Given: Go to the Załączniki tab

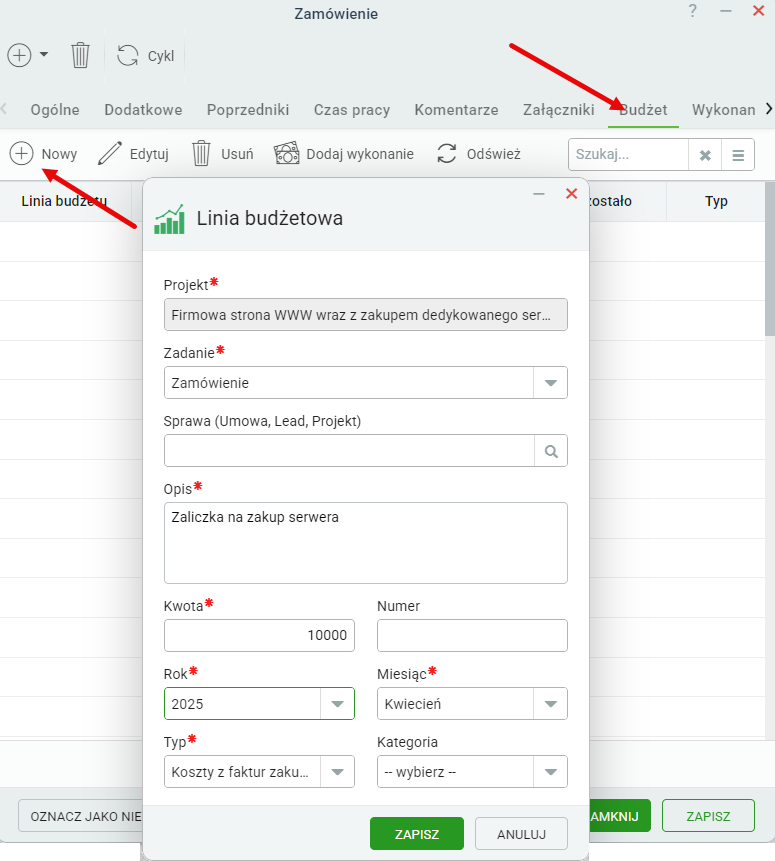Looking at the screenshot, I should (x=559, y=110).
